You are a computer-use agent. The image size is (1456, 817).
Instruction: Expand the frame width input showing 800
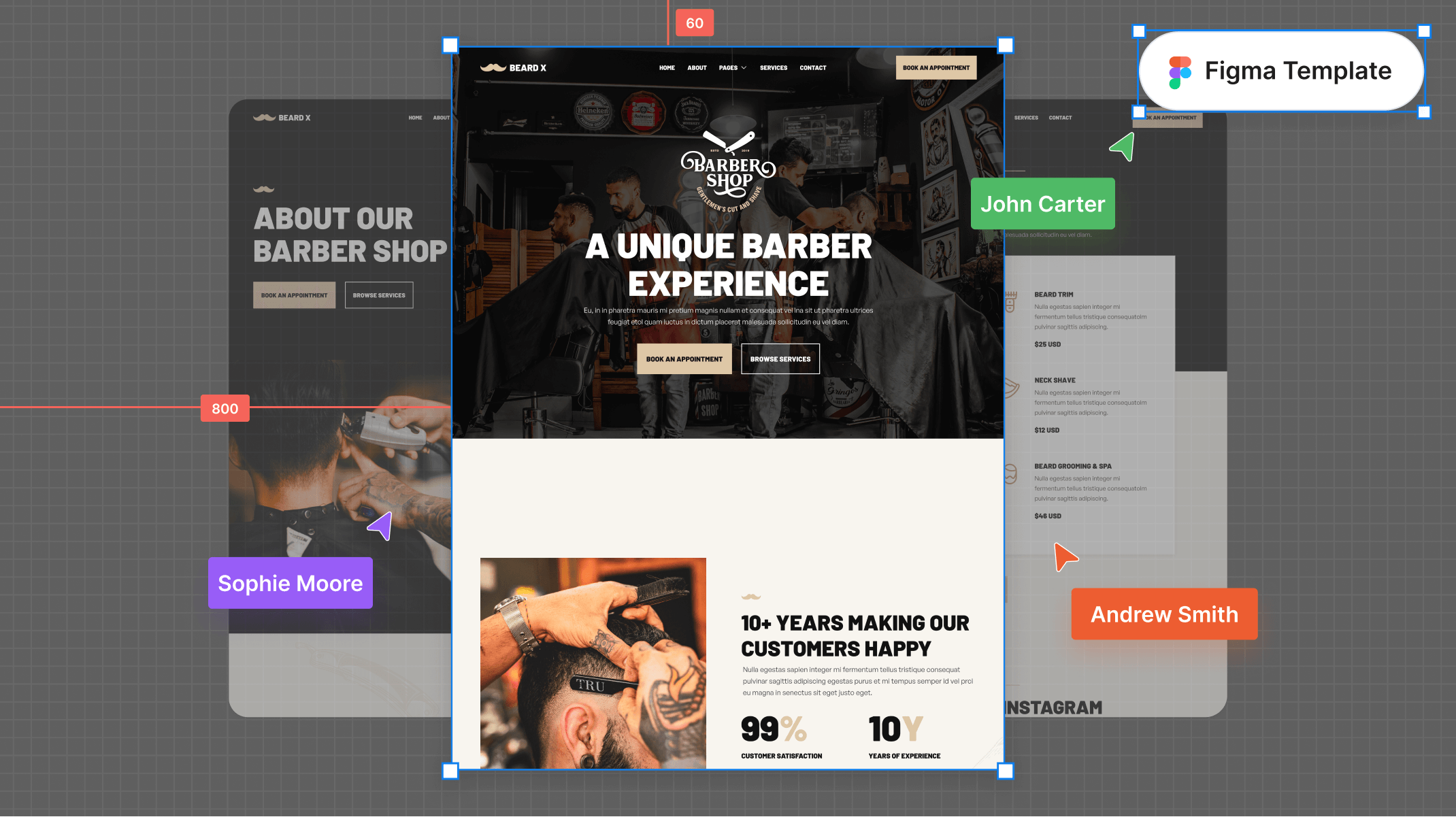pos(224,408)
